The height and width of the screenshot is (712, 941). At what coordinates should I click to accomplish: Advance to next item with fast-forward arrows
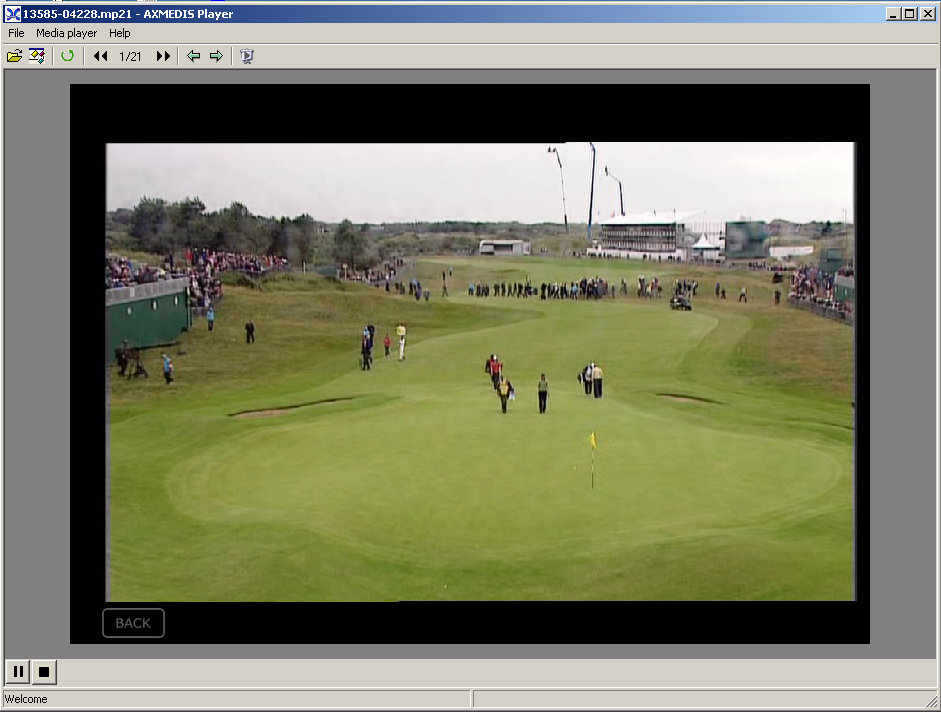click(163, 56)
